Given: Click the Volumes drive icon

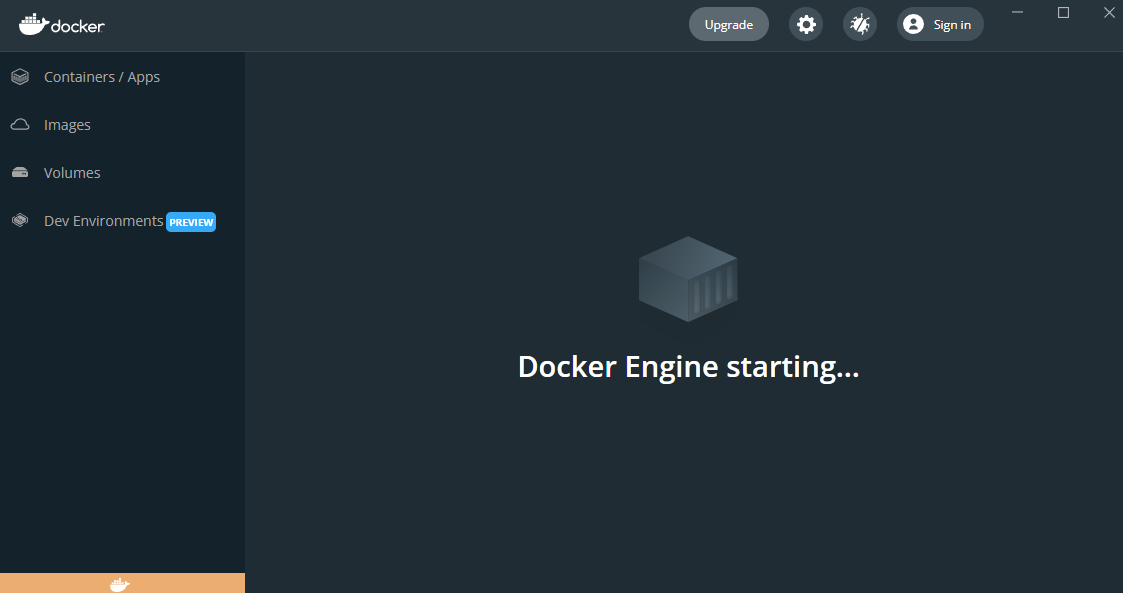Looking at the screenshot, I should click(20, 173).
